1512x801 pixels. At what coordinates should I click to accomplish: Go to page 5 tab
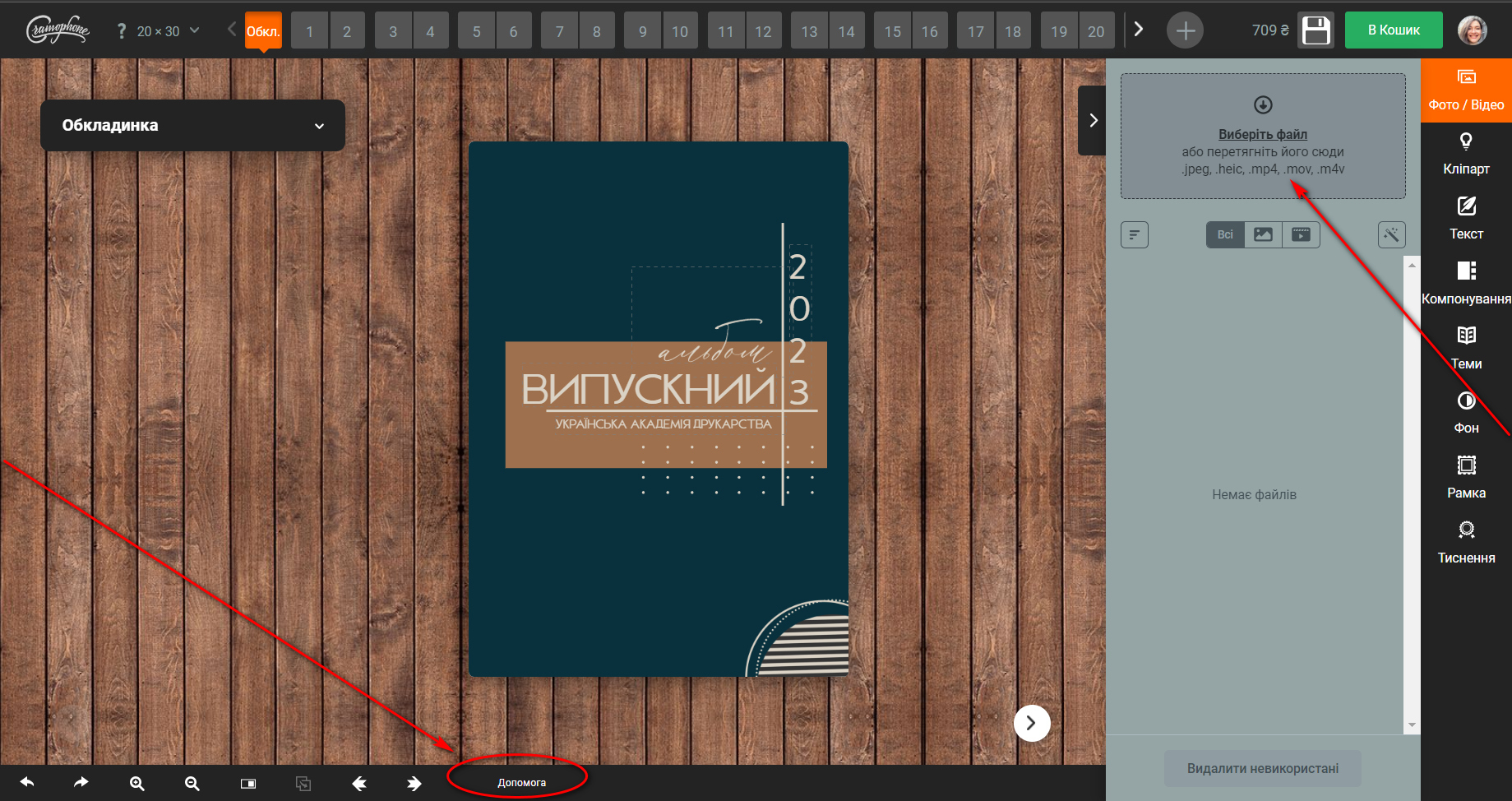click(x=476, y=31)
